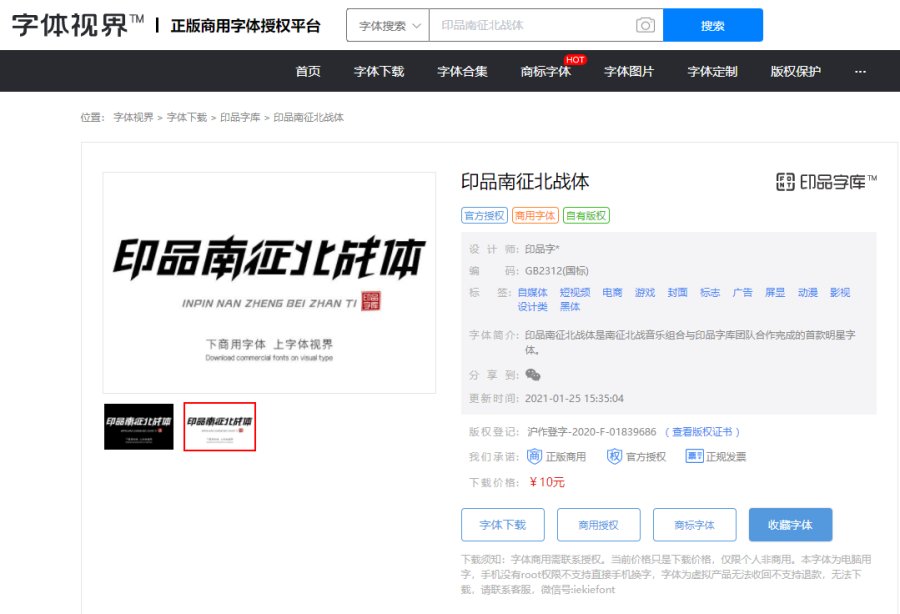Open the 首页 navigation menu item
The image size is (900, 614).
pyautogui.click(x=308, y=72)
